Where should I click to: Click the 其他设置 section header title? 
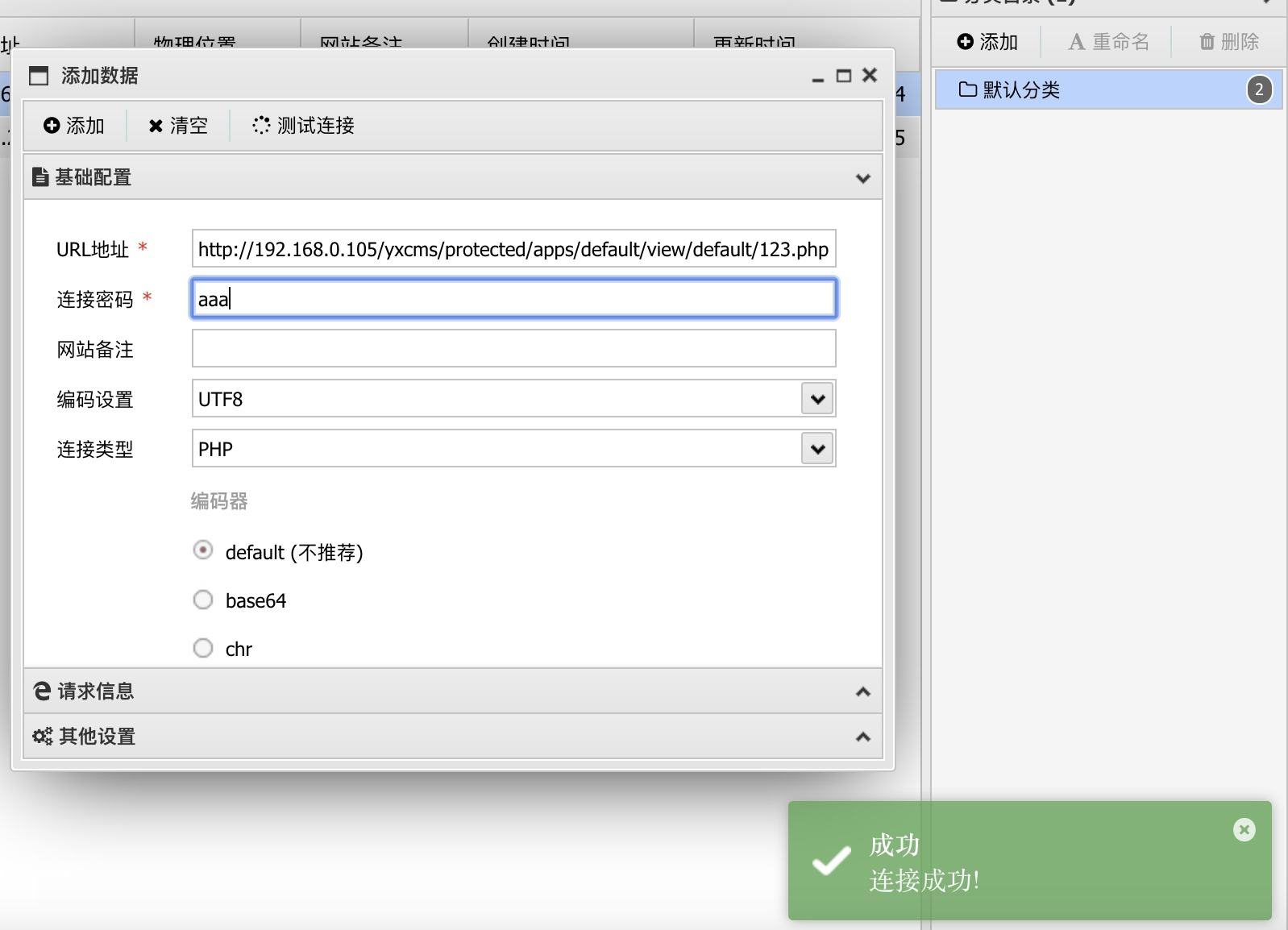97,737
